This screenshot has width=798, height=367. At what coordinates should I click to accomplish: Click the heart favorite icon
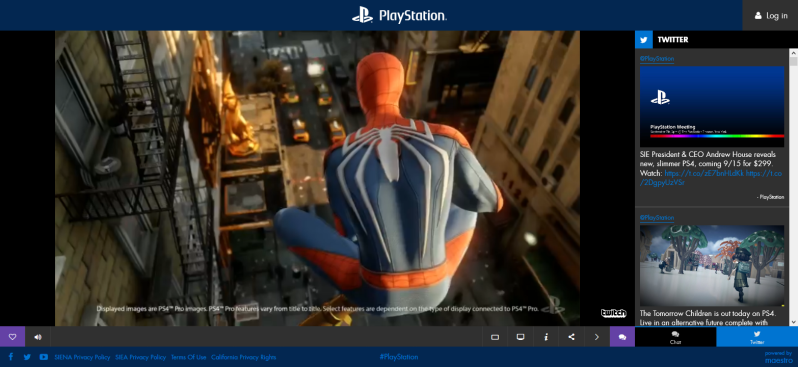pos(13,336)
